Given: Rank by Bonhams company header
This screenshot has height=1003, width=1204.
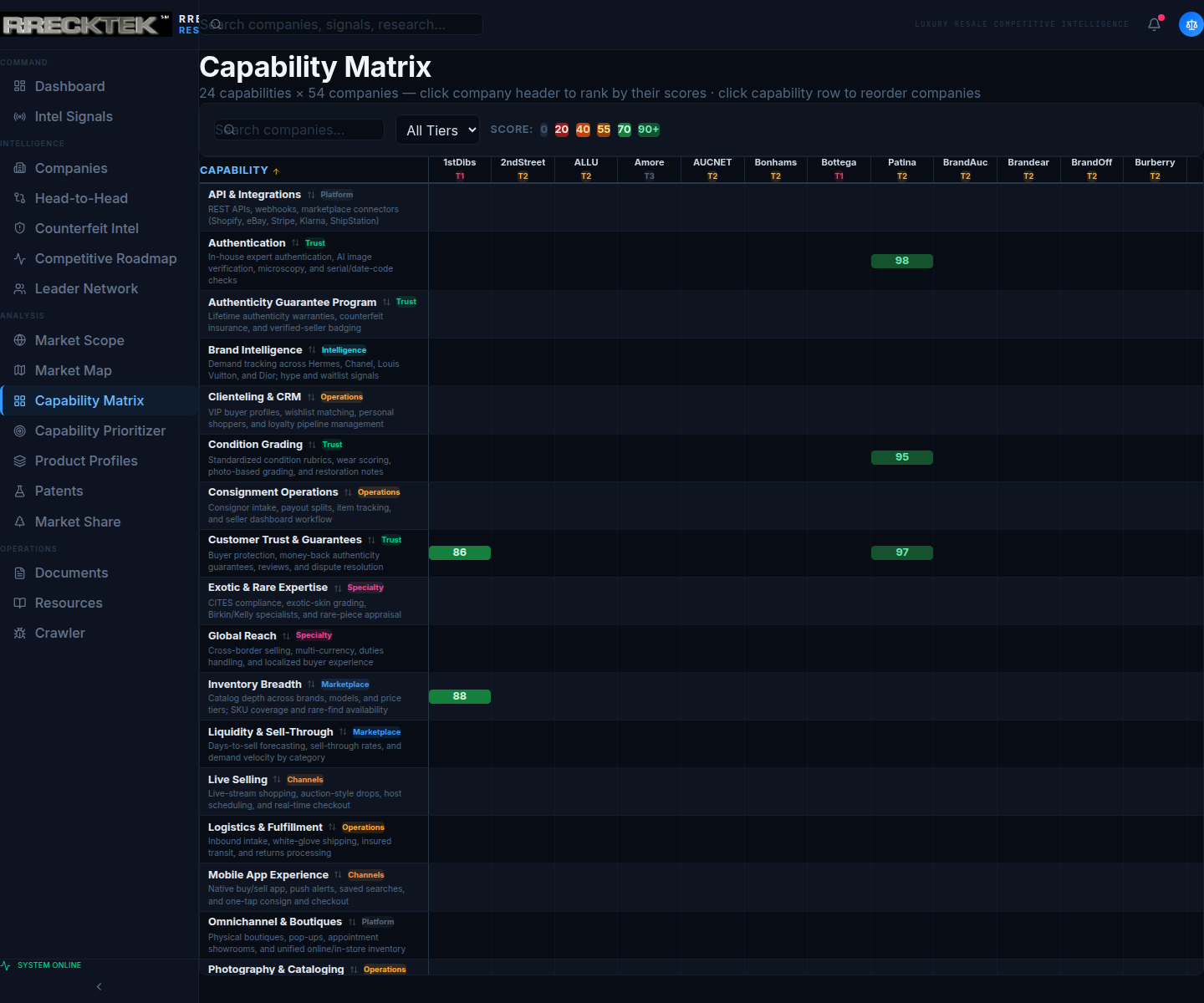Looking at the screenshot, I should (x=776, y=169).
